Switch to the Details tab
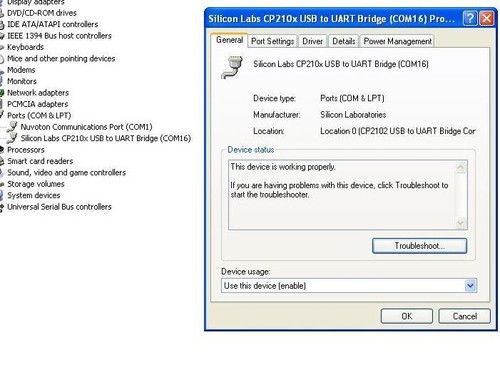 tap(343, 41)
